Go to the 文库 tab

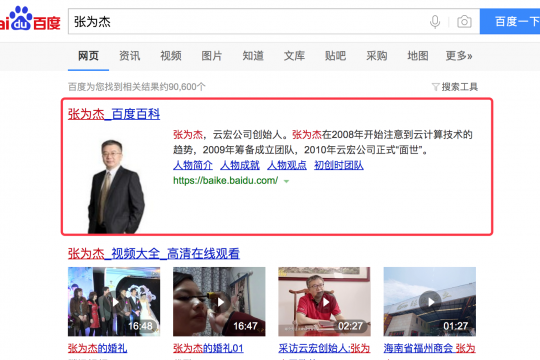[x=294, y=56]
